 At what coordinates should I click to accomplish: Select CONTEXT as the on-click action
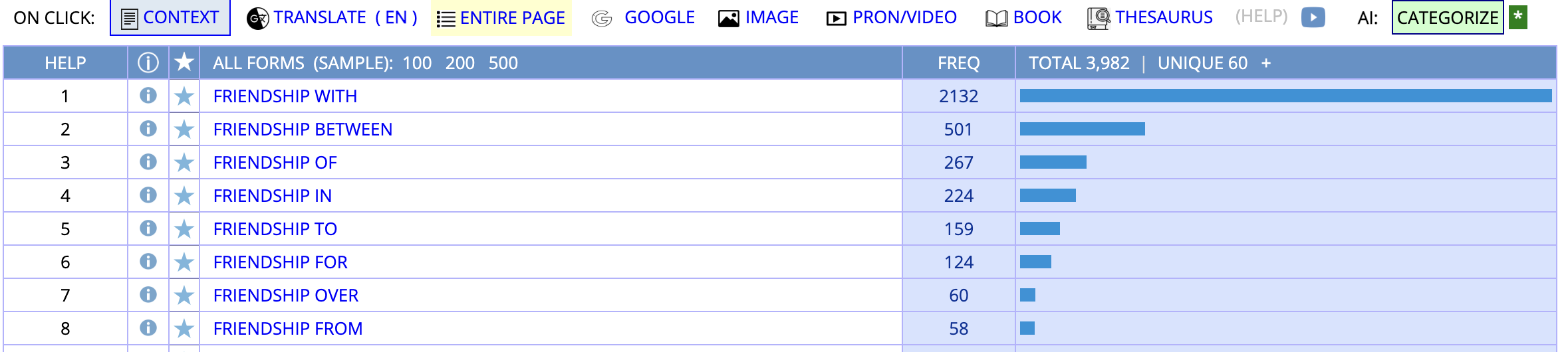pyautogui.click(x=170, y=17)
